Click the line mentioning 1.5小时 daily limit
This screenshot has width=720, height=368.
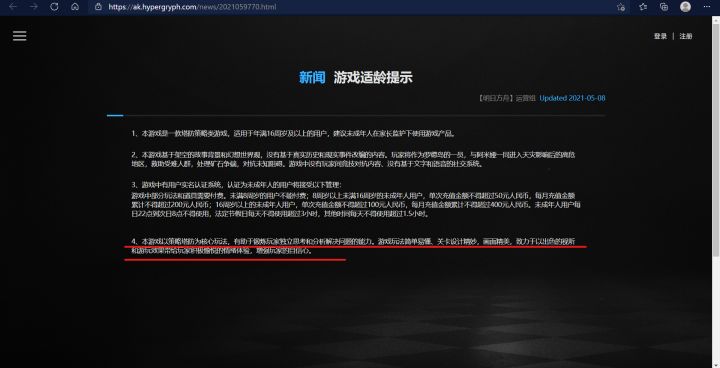click(x=280, y=214)
